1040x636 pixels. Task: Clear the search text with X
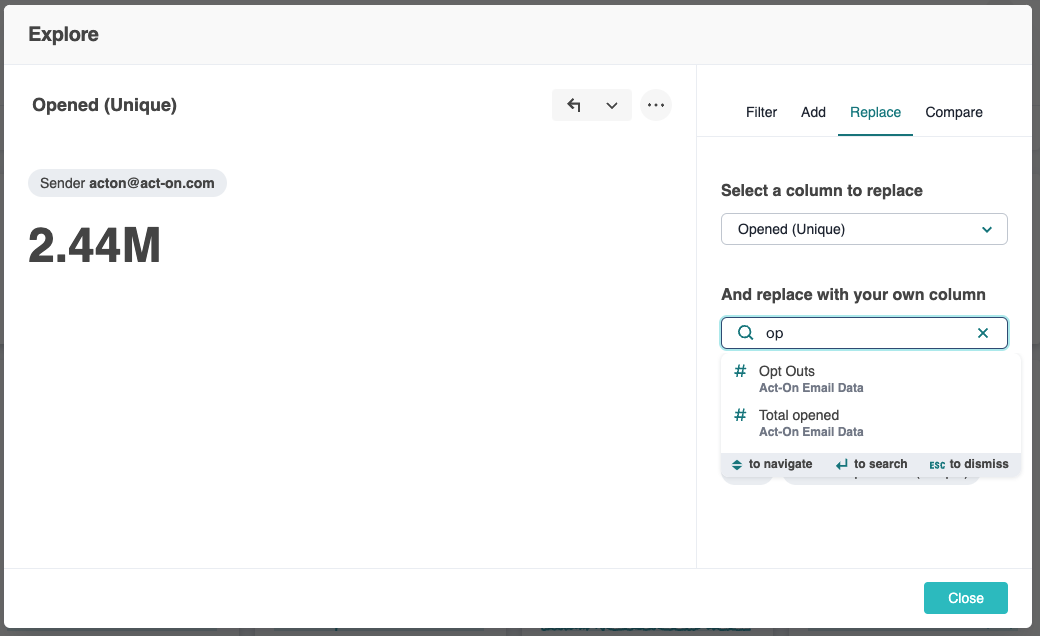983,333
